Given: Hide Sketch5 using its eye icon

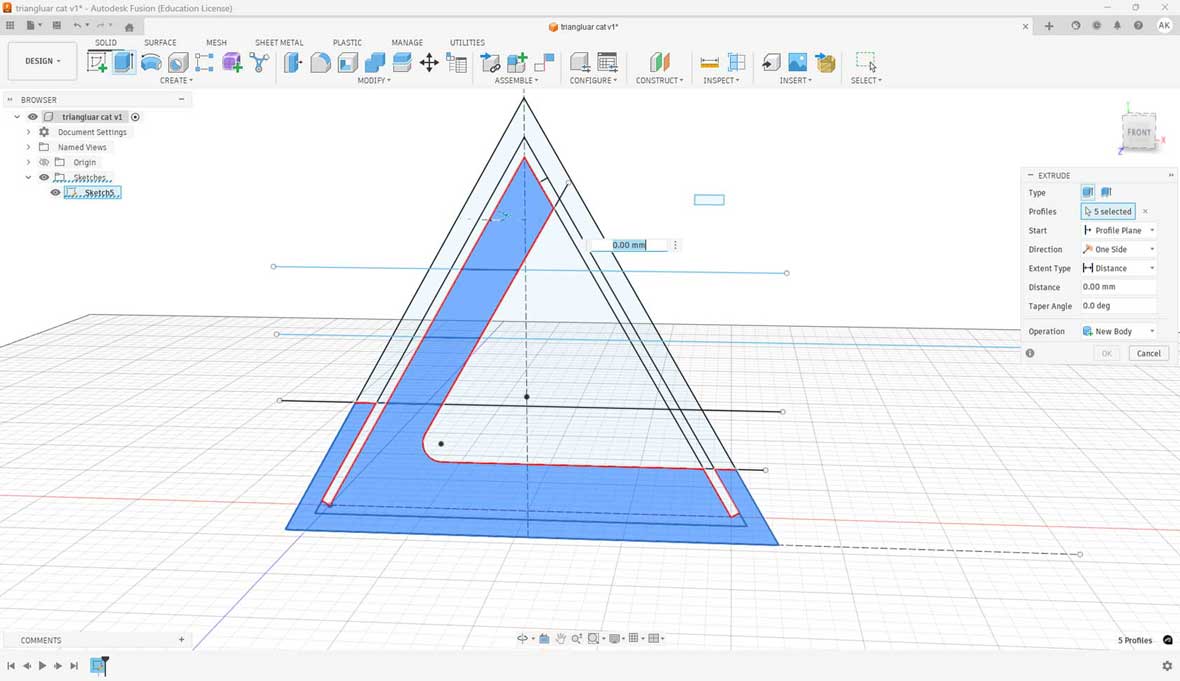Looking at the screenshot, I should 56,192.
